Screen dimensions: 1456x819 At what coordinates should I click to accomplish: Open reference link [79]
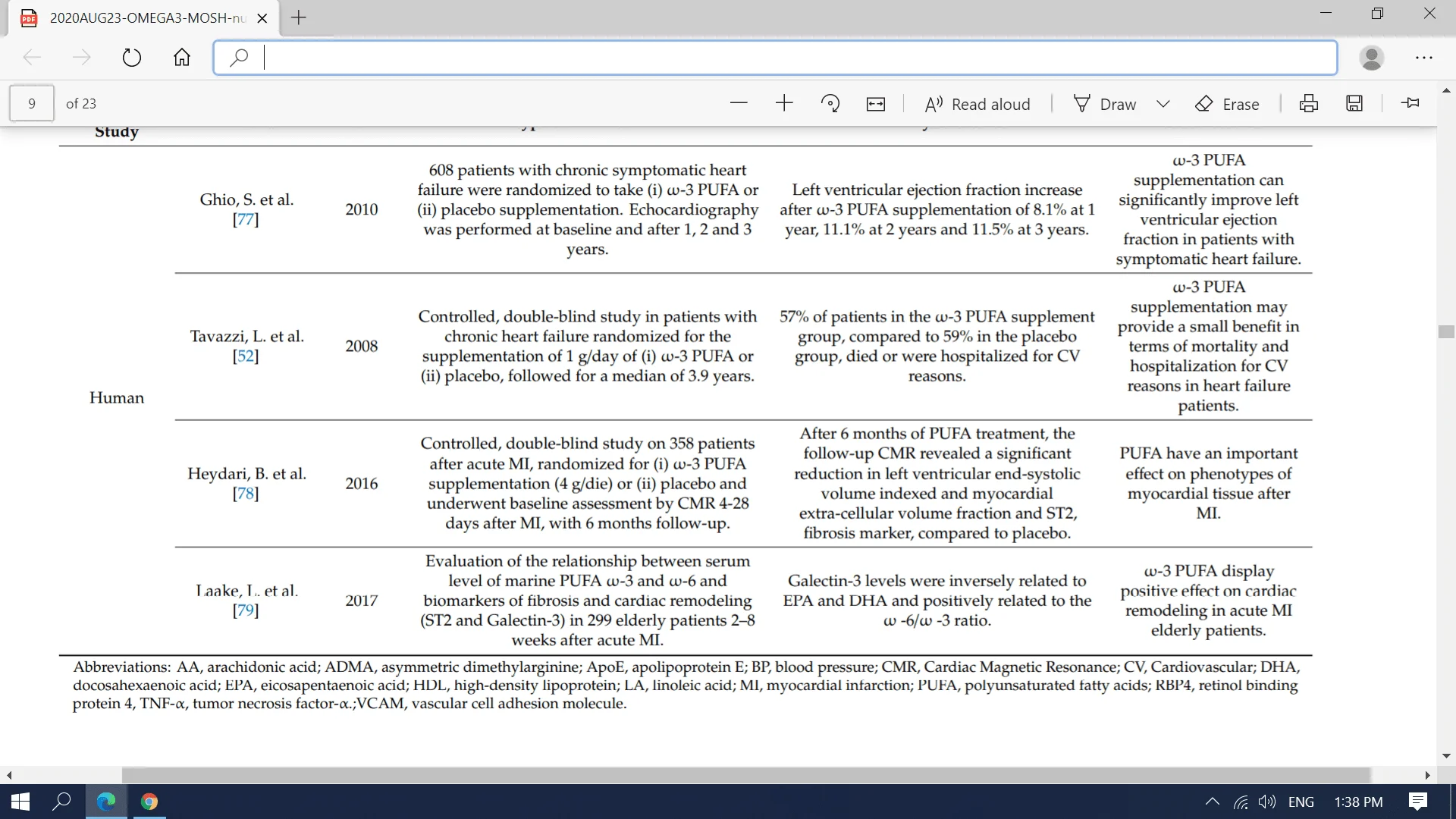246,610
